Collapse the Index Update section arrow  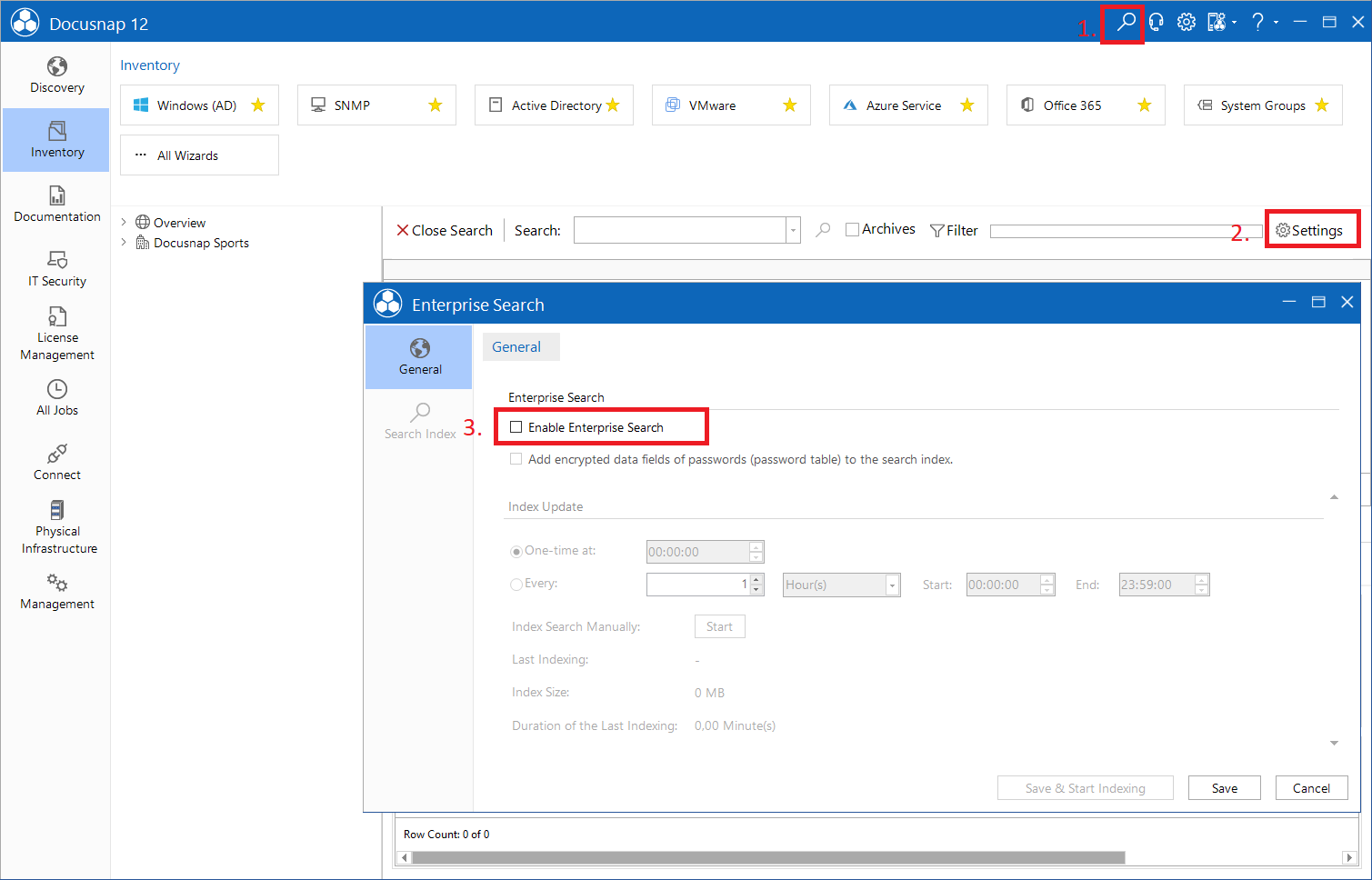tap(1334, 497)
